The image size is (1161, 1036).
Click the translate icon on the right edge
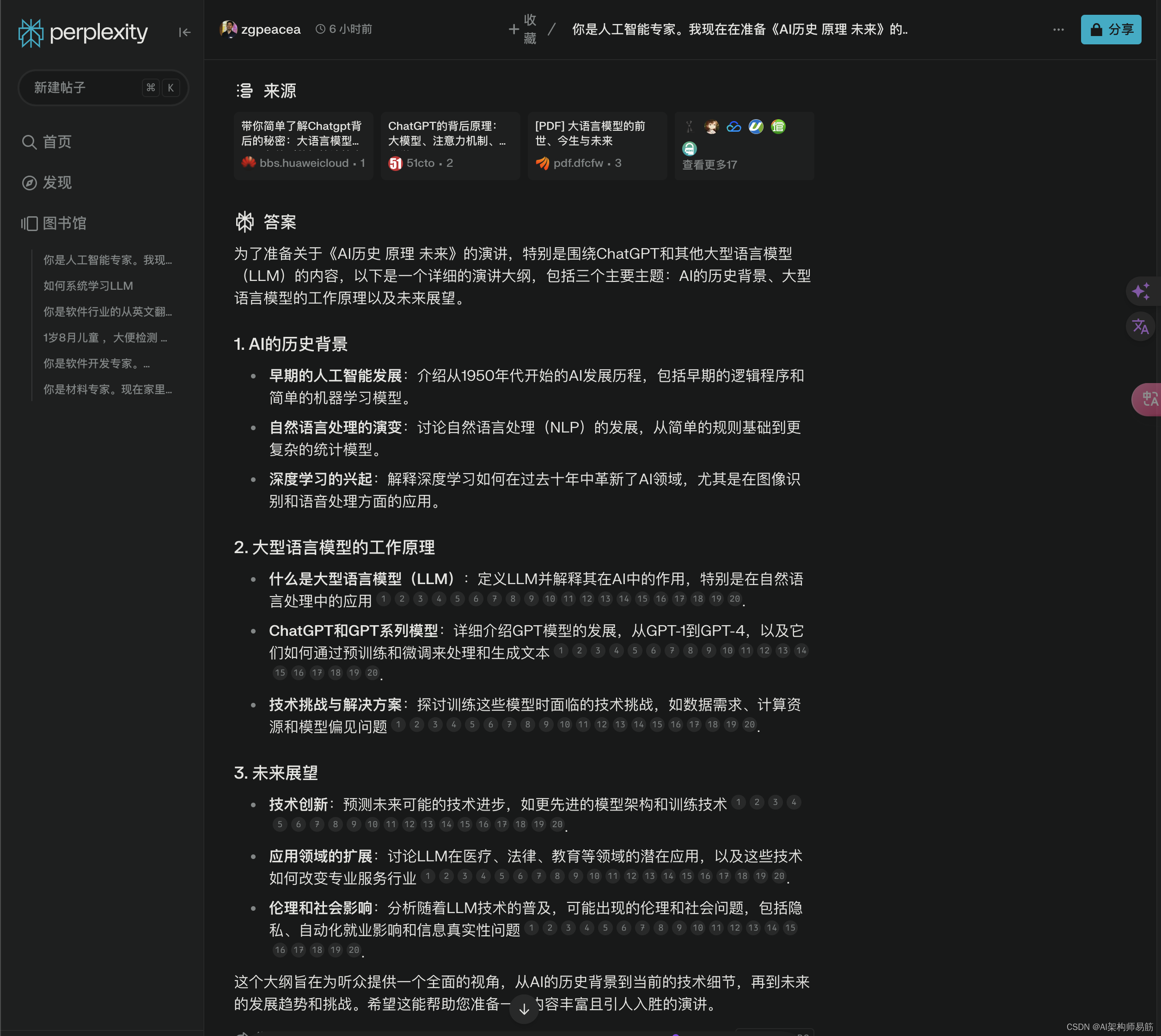(1140, 327)
